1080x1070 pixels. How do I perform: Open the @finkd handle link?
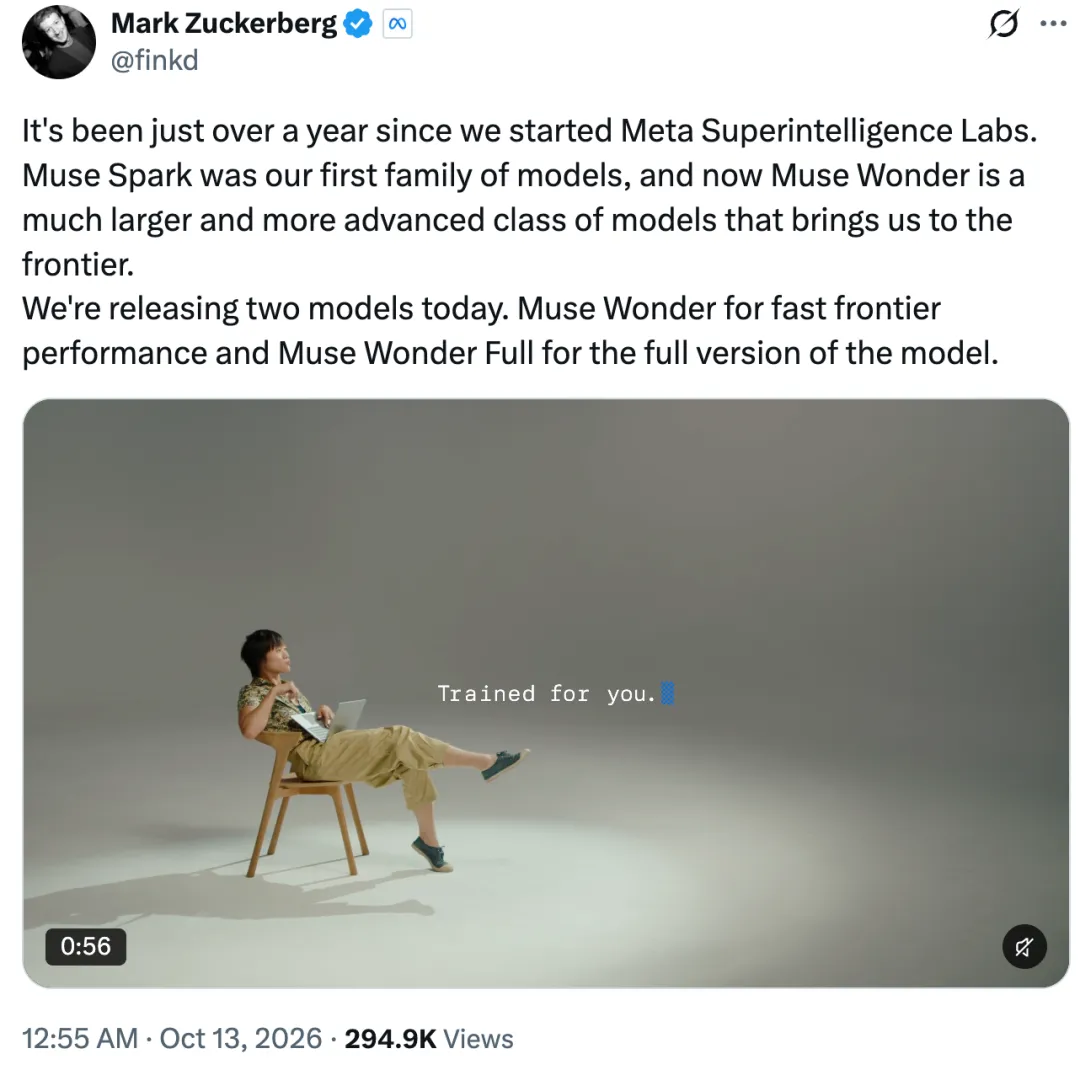(x=154, y=61)
